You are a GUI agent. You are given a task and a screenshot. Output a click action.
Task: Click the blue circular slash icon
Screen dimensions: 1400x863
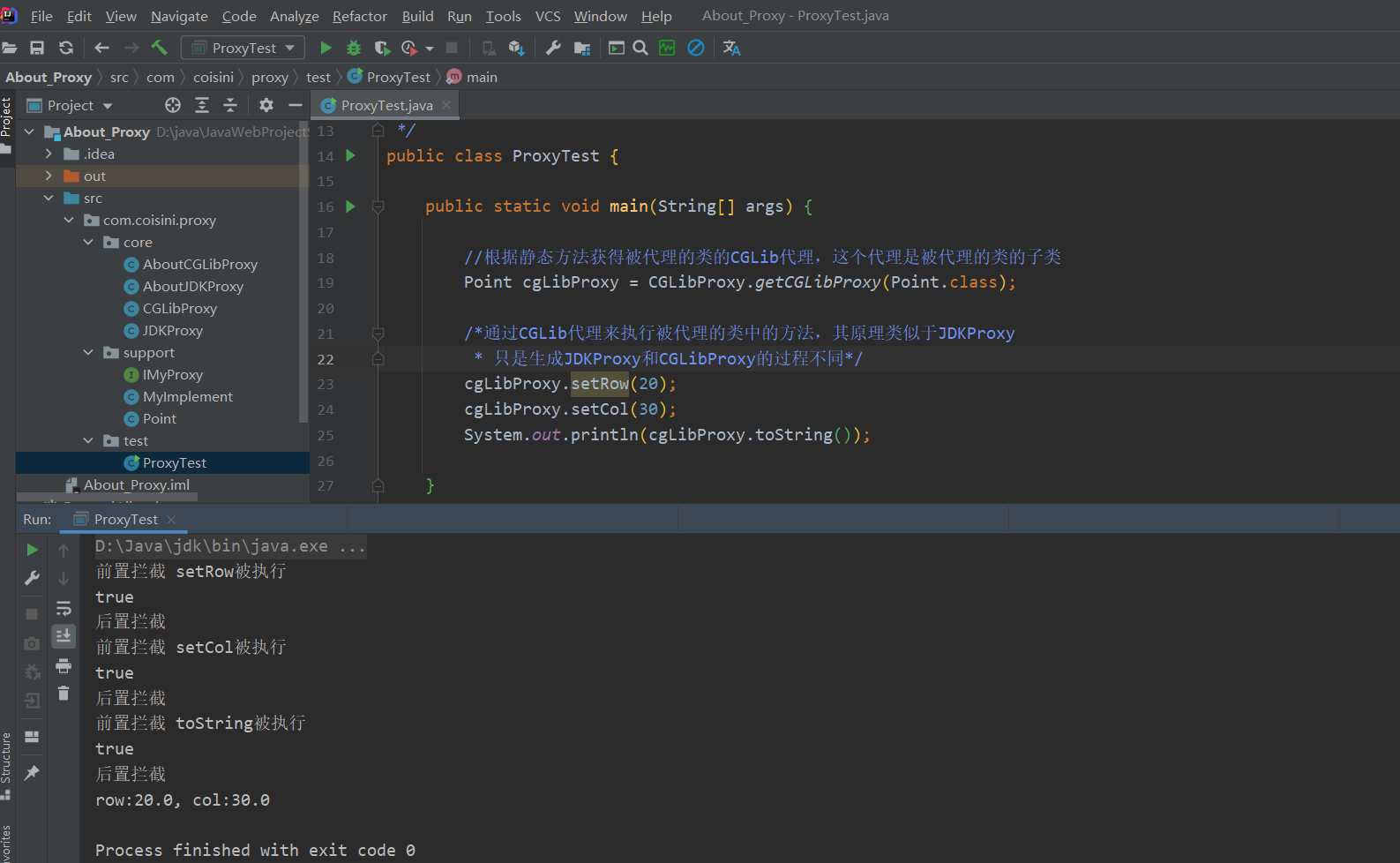(x=696, y=48)
